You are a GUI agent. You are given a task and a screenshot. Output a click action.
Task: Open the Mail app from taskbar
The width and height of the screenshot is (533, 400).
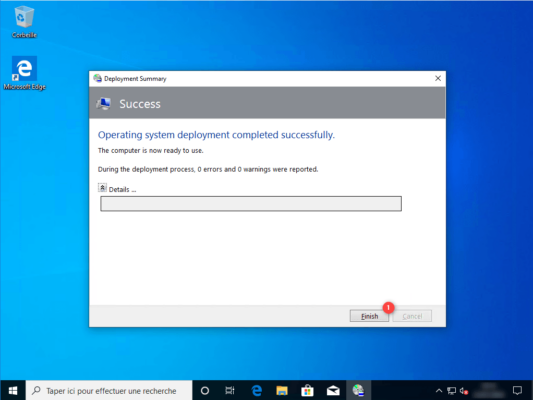tap(333, 390)
